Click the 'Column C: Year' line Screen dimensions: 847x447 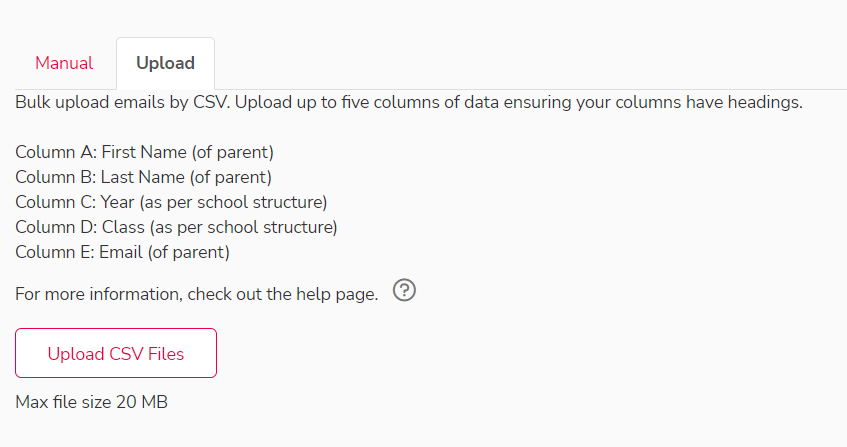(171, 202)
